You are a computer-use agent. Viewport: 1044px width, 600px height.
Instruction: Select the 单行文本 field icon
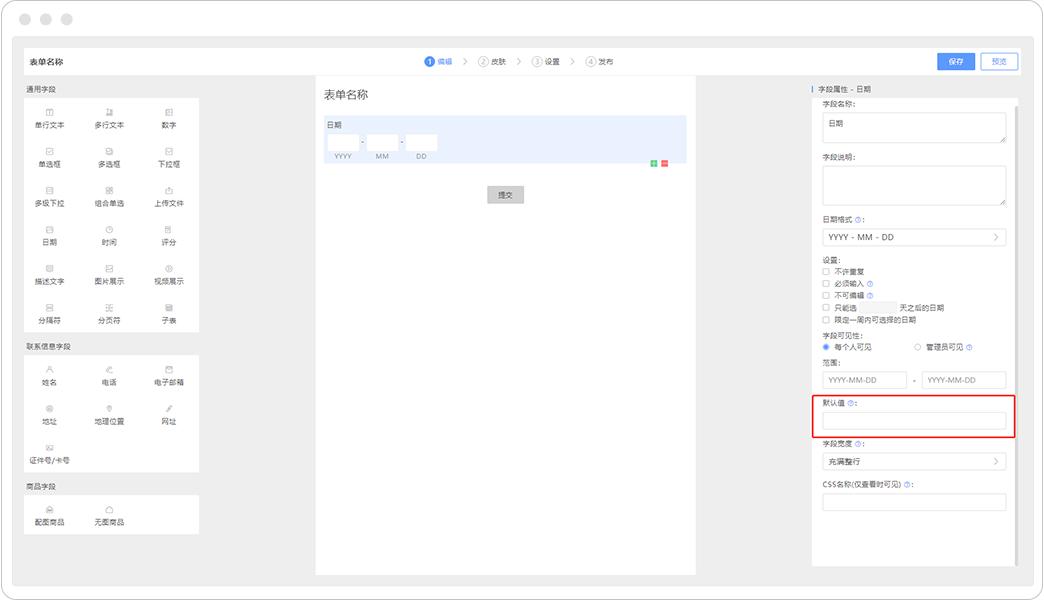pyautogui.click(x=51, y=117)
